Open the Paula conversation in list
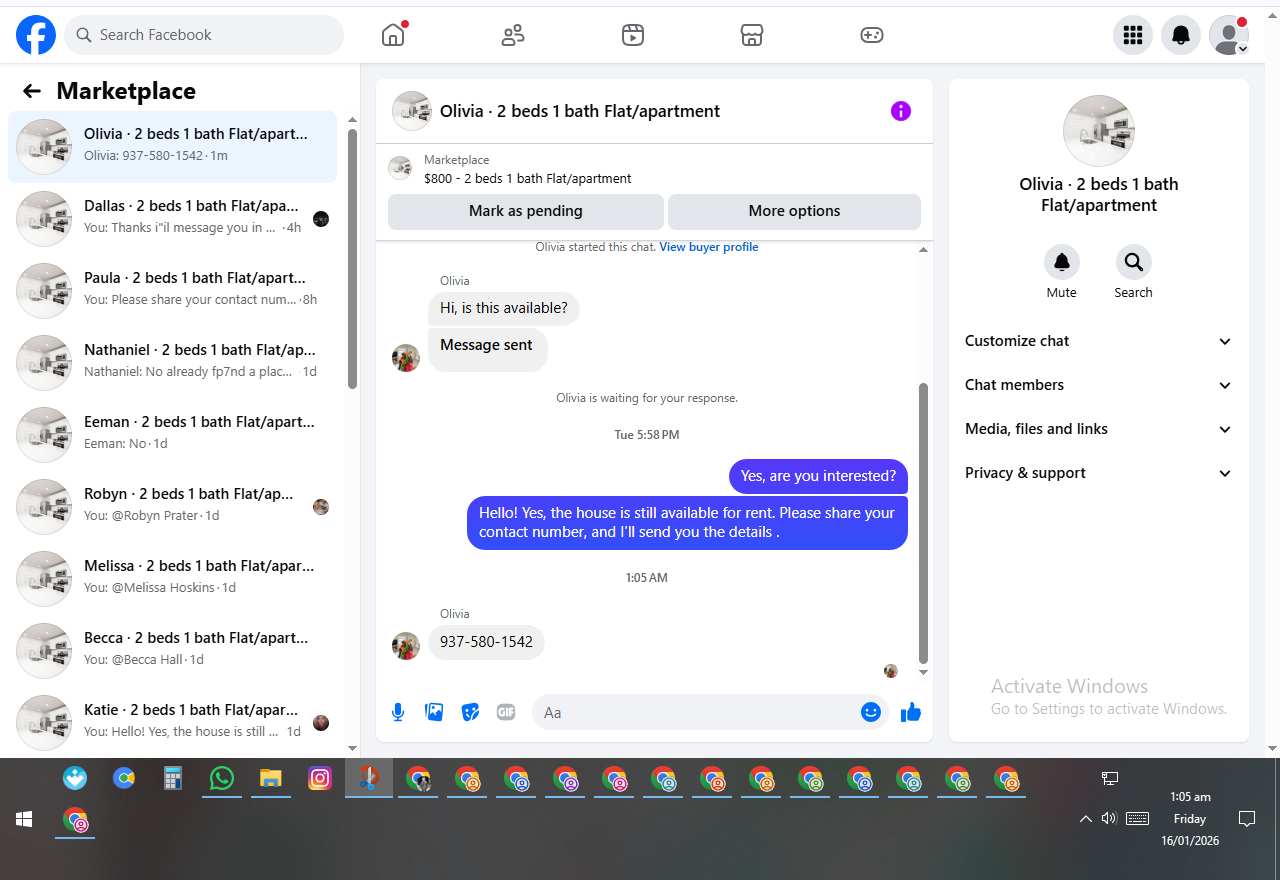Viewport: 1280px width, 880px height. point(172,291)
